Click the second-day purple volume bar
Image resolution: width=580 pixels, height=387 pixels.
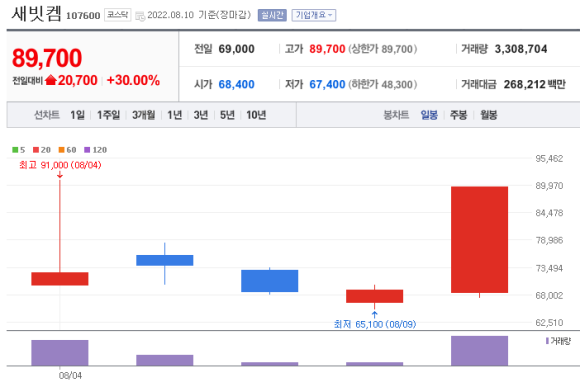pyautogui.click(x=165, y=360)
